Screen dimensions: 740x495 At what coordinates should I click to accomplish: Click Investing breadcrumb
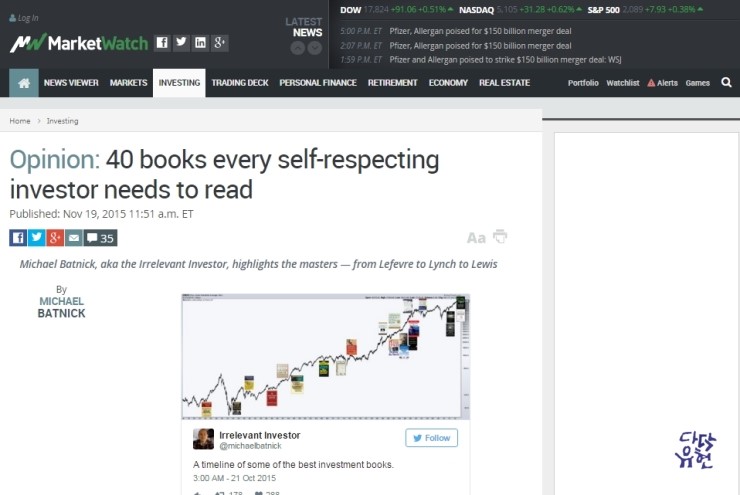[x=62, y=121]
